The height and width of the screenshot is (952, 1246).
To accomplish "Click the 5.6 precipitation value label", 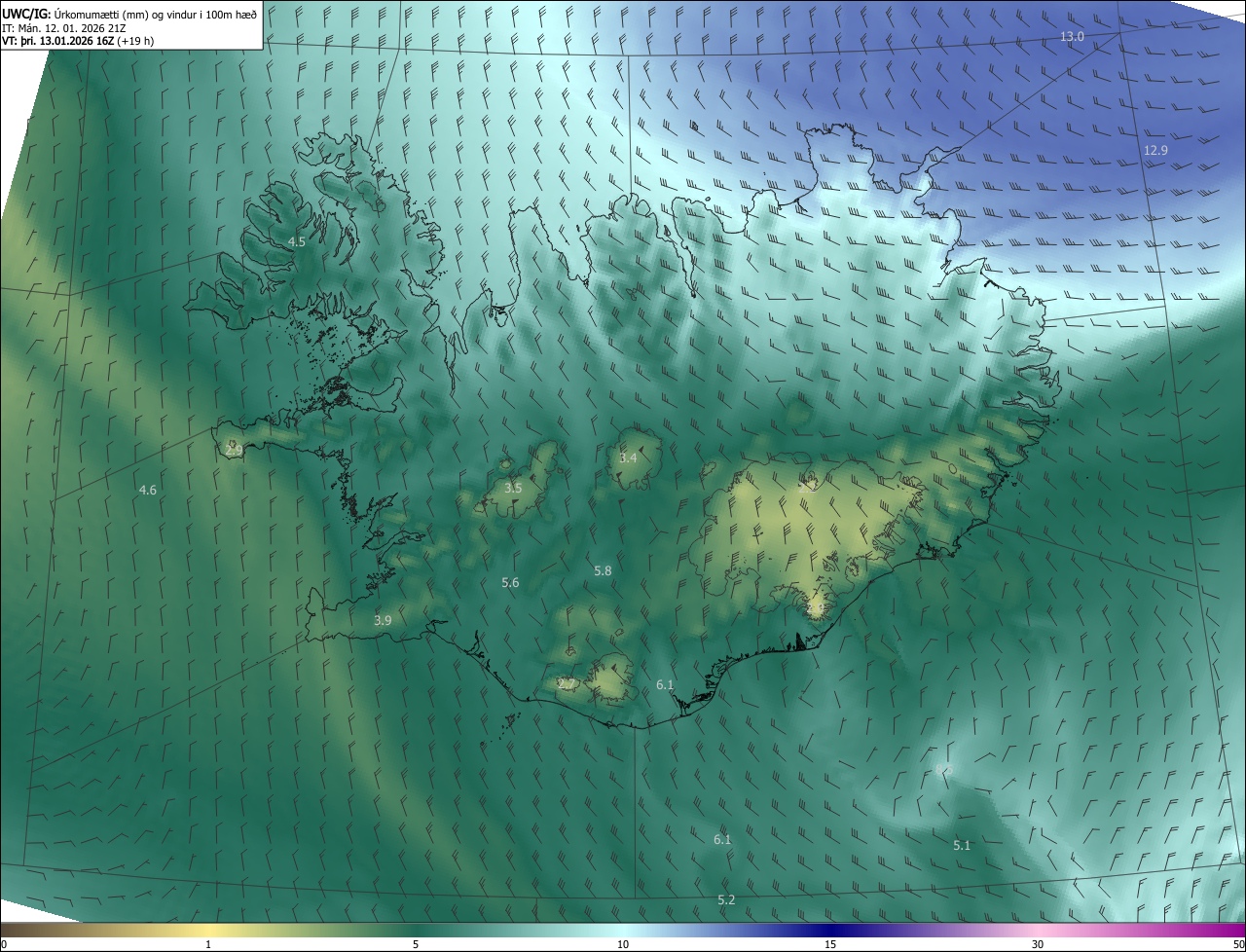I will [x=510, y=582].
